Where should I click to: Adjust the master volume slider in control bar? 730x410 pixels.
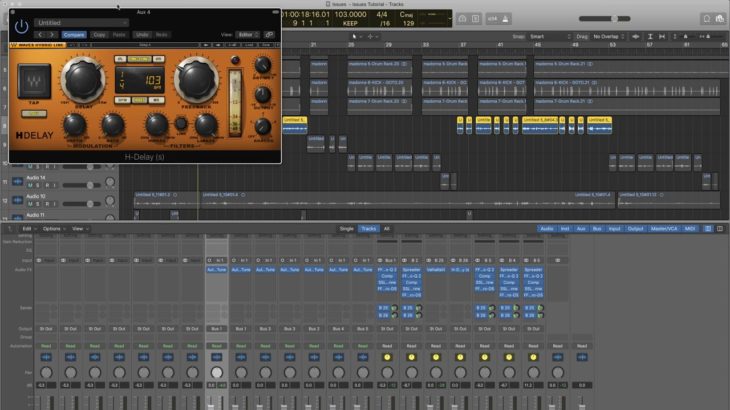click(x=604, y=19)
